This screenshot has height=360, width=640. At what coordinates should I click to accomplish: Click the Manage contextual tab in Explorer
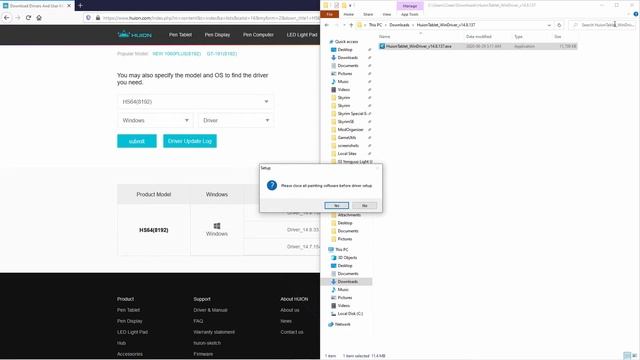click(x=410, y=6)
